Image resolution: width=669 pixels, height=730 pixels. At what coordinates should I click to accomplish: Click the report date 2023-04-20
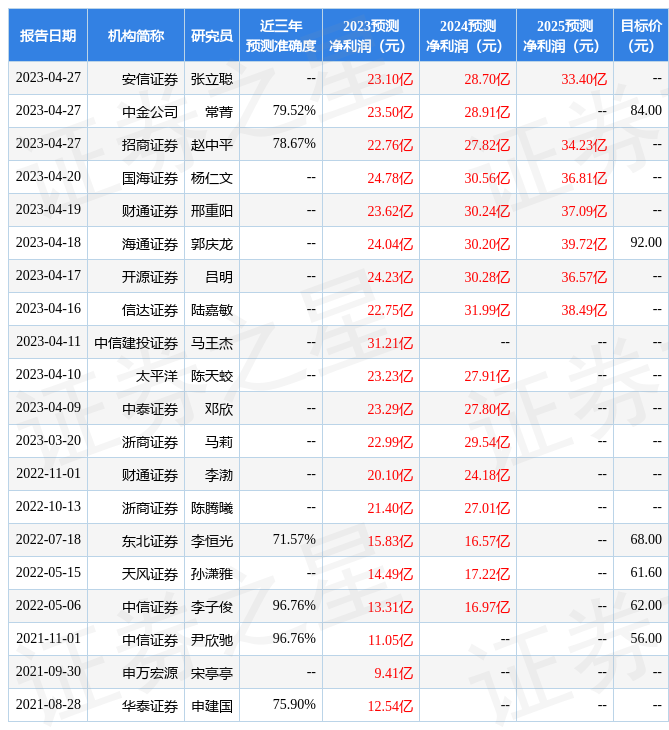(x=48, y=176)
